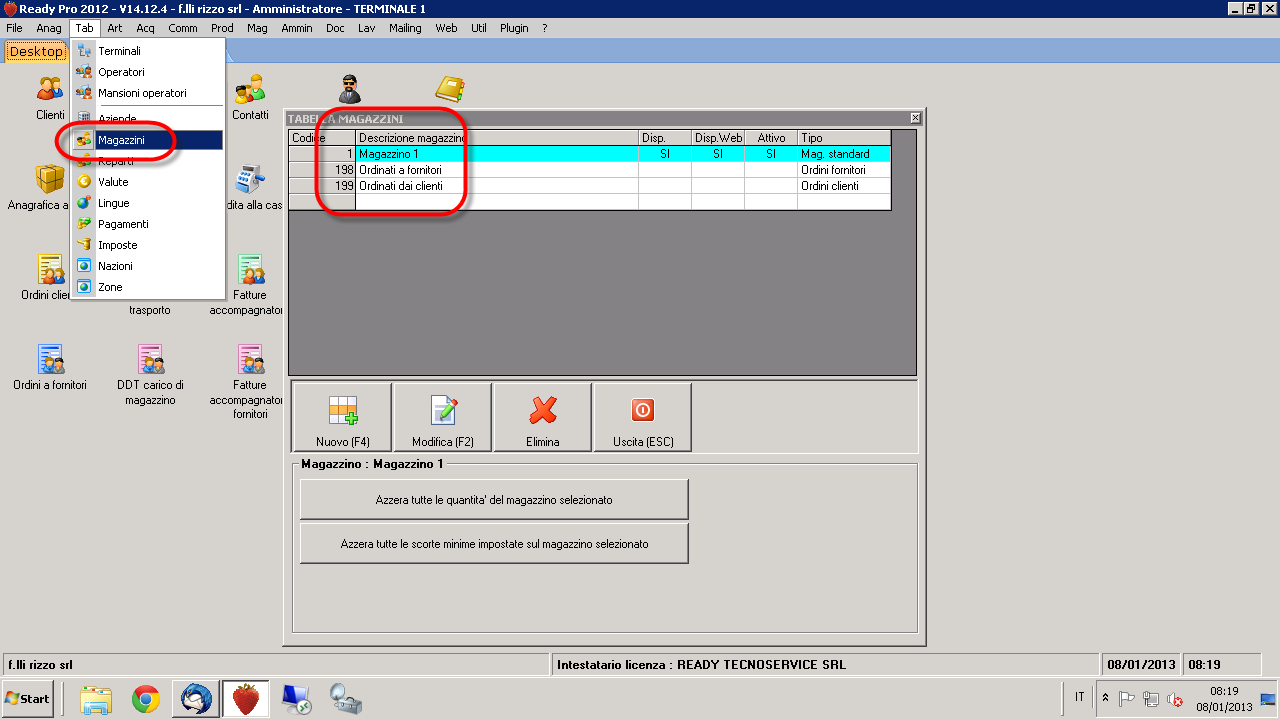Open the Web menu
Viewport: 1280px width, 720px height.
(446, 28)
